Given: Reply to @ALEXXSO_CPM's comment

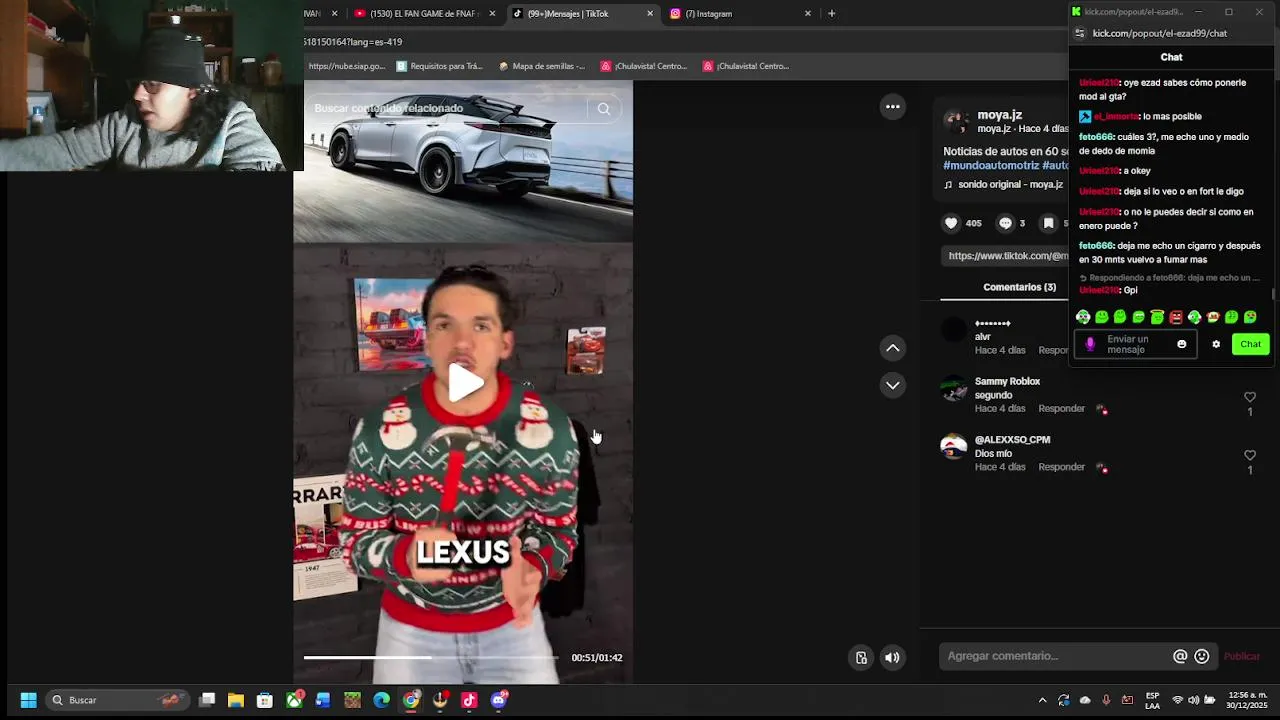Looking at the screenshot, I should point(1061,467).
